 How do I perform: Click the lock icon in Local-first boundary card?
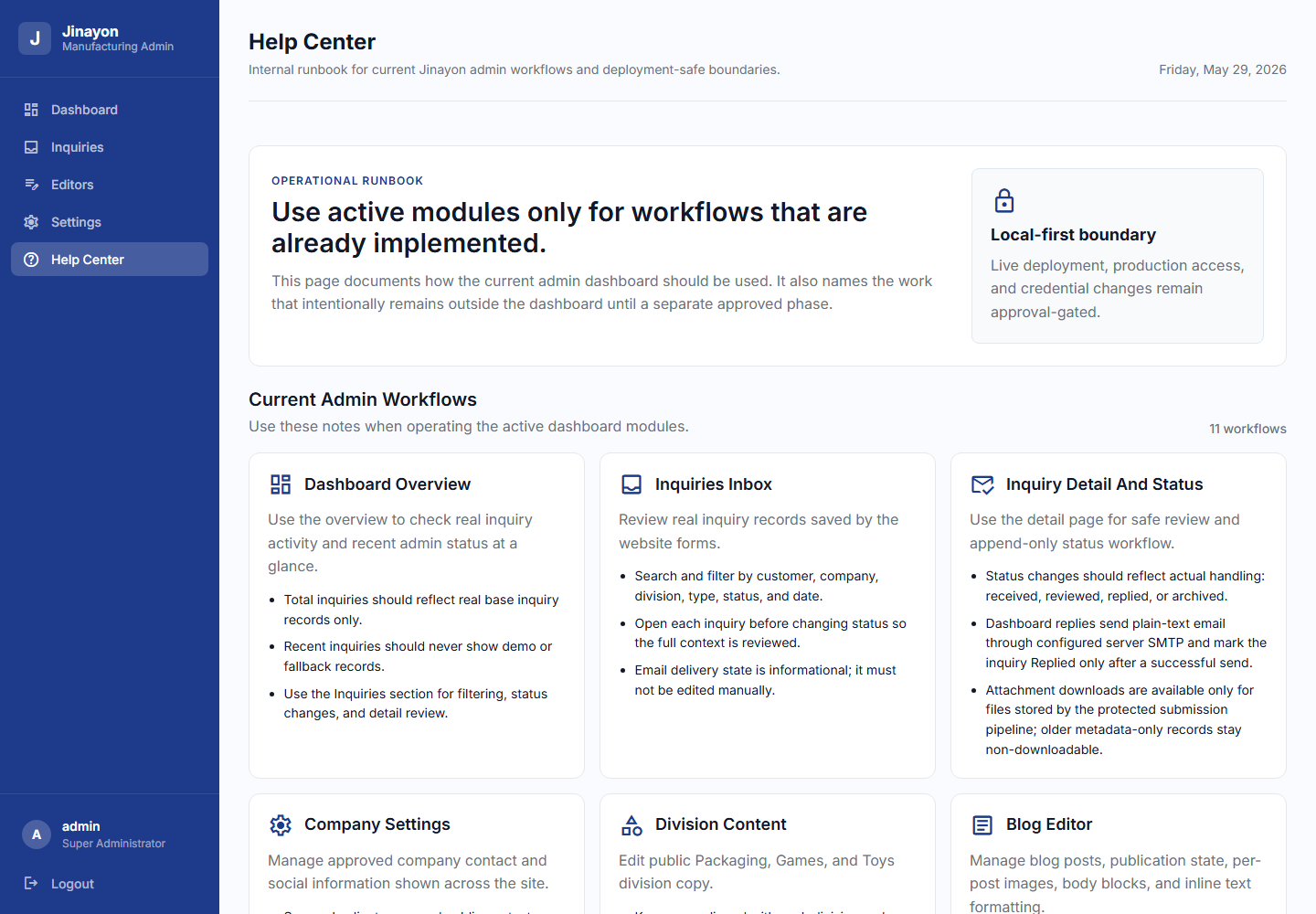(1004, 200)
